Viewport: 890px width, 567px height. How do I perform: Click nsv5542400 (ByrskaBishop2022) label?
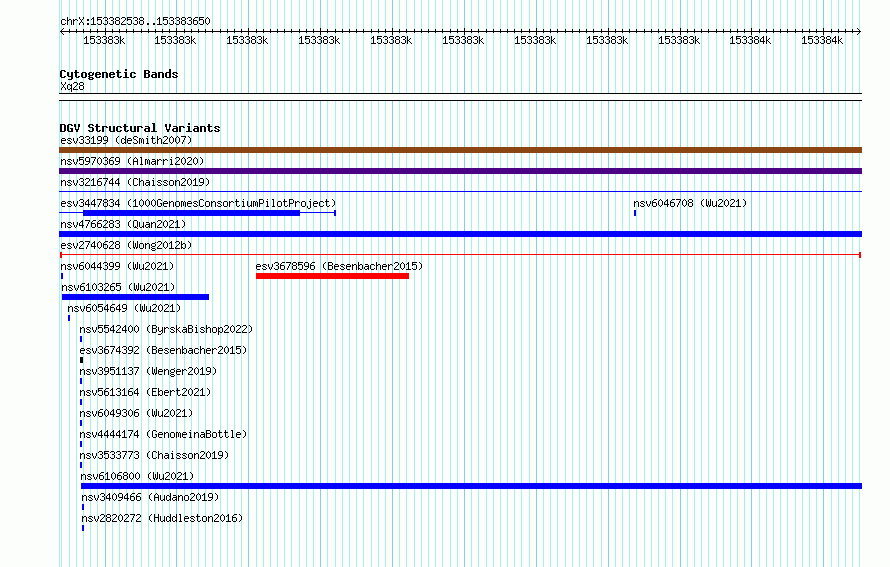point(166,329)
